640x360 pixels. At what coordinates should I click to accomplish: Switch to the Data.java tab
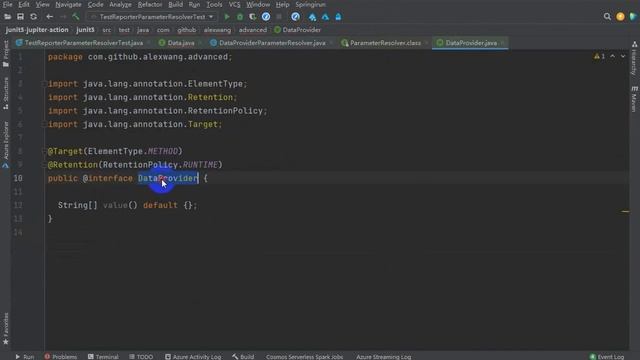[181, 43]
